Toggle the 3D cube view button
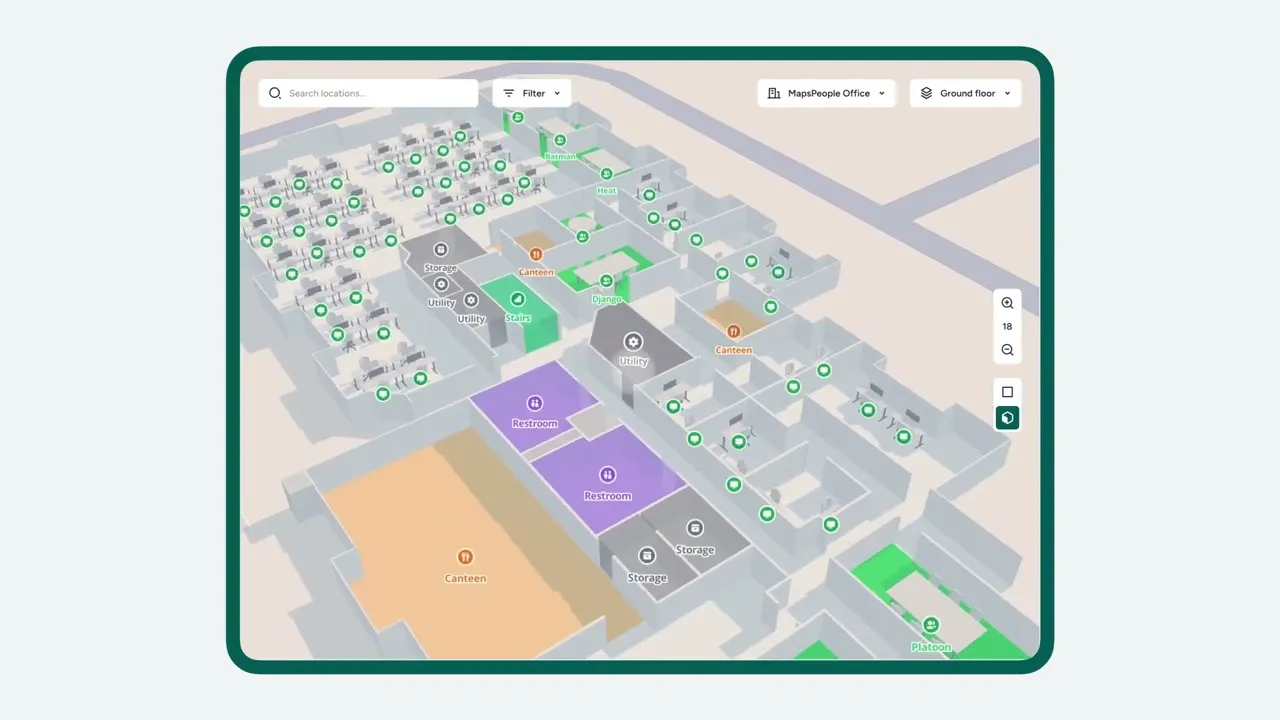The width and height of the screenshot is (1280, 720). [x=1007, y=418]
